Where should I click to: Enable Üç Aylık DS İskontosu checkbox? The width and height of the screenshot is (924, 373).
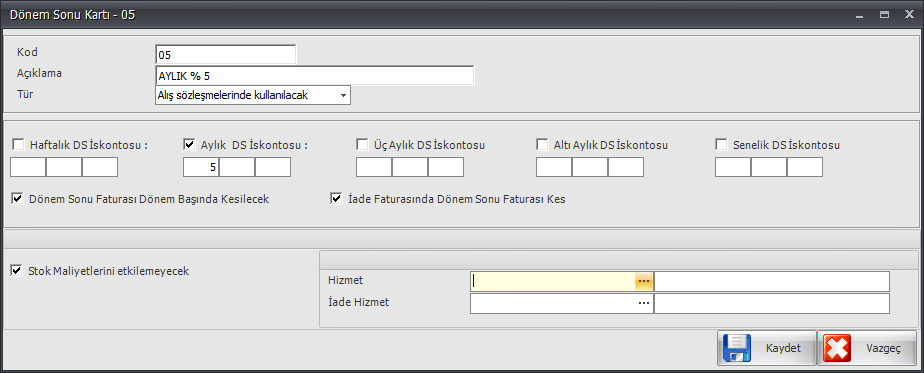[362, 144]
